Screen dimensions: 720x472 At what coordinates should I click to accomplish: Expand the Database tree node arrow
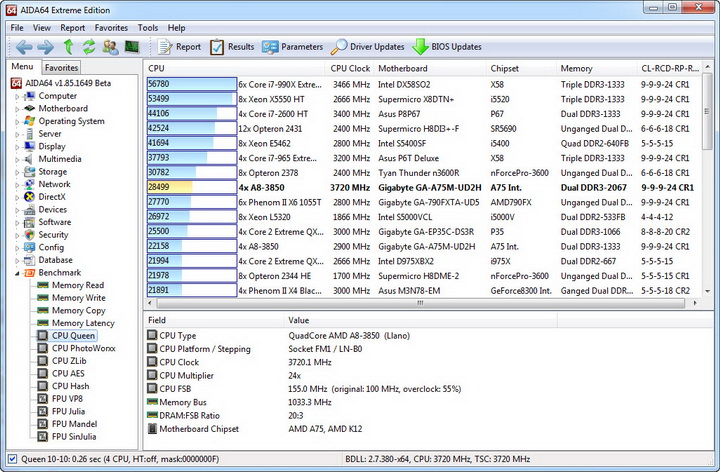pyautogui.click(x=17, y=261)
